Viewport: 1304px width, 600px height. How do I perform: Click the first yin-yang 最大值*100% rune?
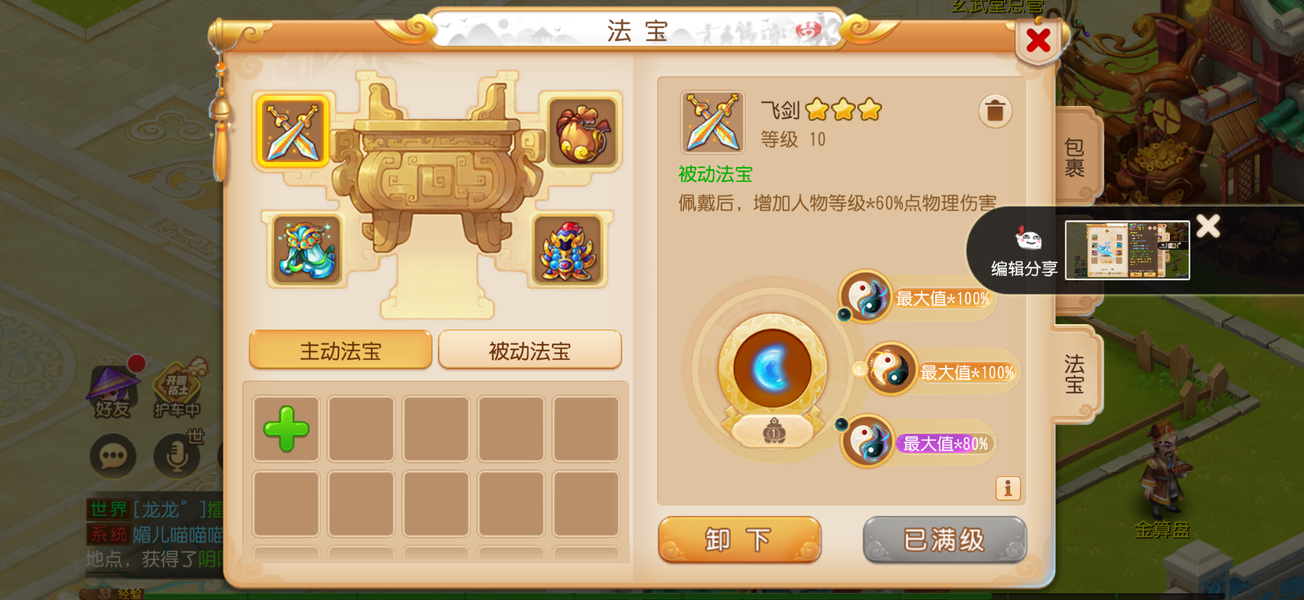[865, 297]
